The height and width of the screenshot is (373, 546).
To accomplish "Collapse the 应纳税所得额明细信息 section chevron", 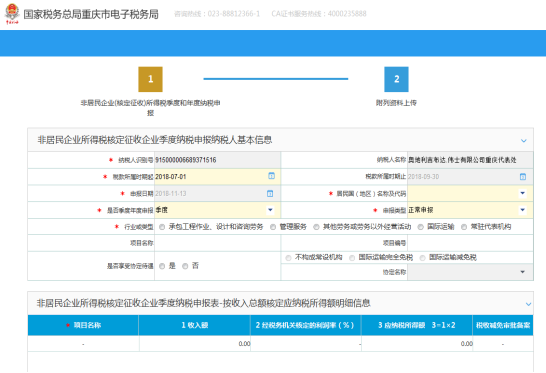I will click(x=528, y=304).
